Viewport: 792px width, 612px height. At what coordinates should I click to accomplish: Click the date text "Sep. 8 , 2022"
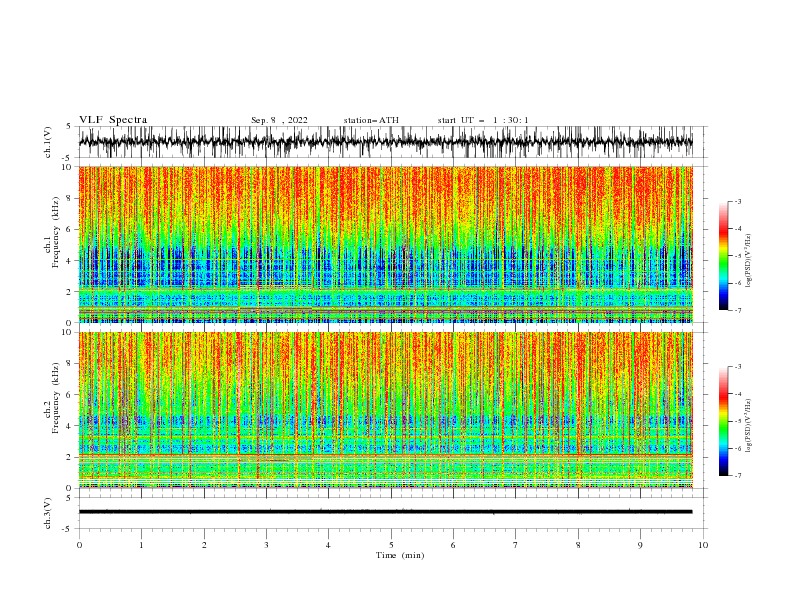pos(279,120)
